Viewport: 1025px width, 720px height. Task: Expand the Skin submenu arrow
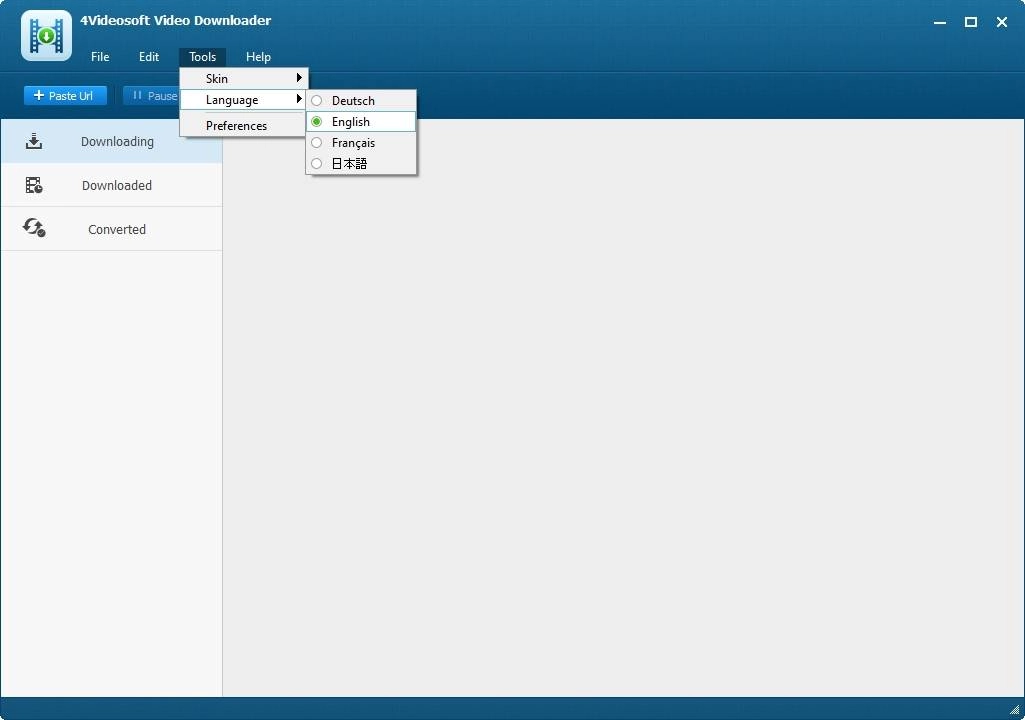299,78
